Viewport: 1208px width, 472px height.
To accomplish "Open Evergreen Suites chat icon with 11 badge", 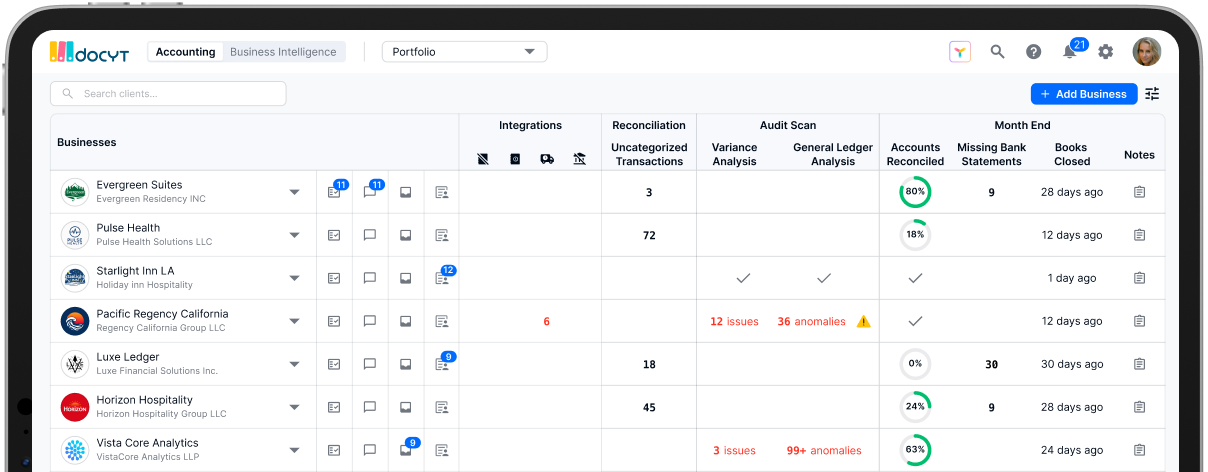I will coord(371,190).
